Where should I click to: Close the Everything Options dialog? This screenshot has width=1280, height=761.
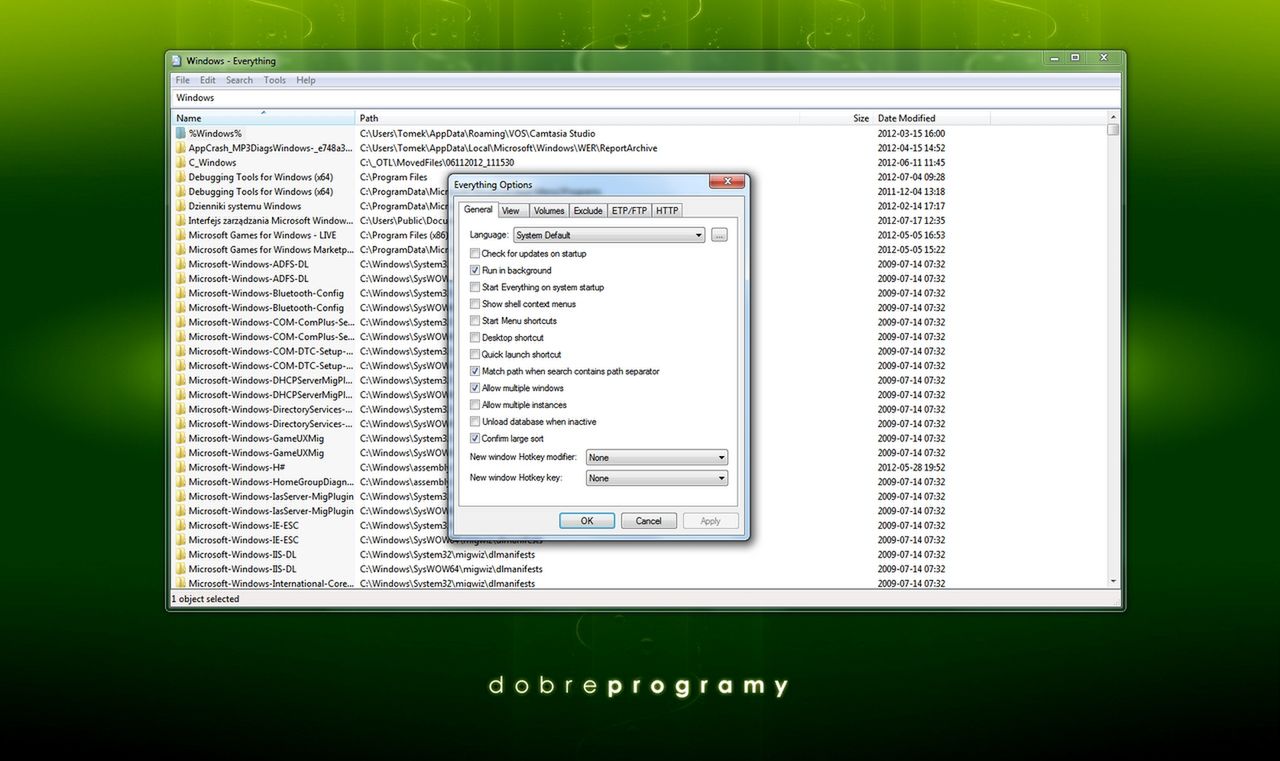727,182
